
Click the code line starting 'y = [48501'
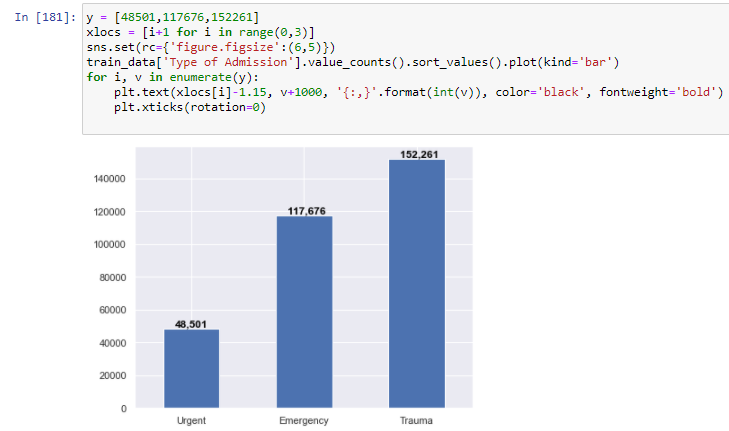(x=173, y=17)
